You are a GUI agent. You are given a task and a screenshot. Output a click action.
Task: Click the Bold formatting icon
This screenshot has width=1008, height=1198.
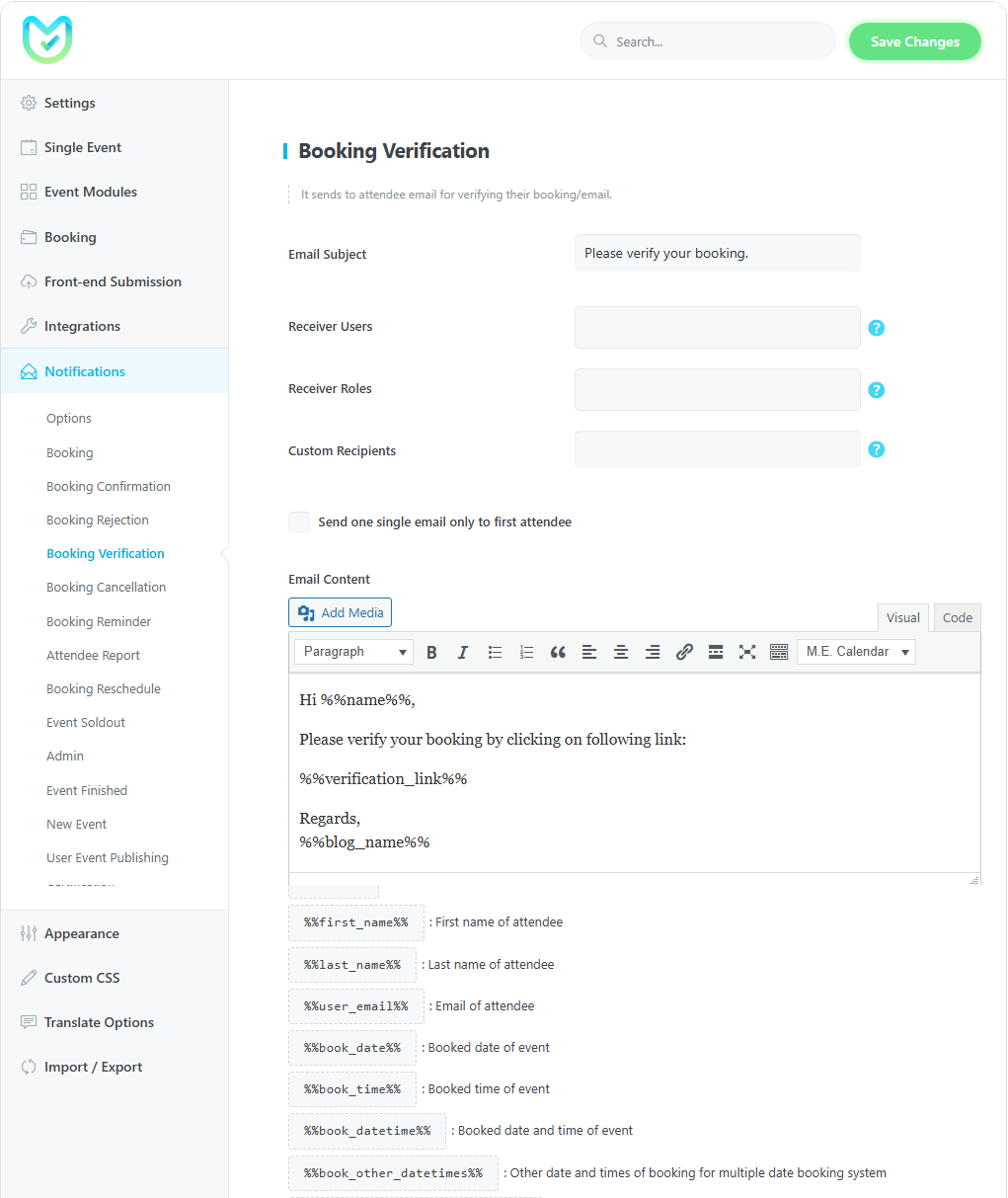431,652
